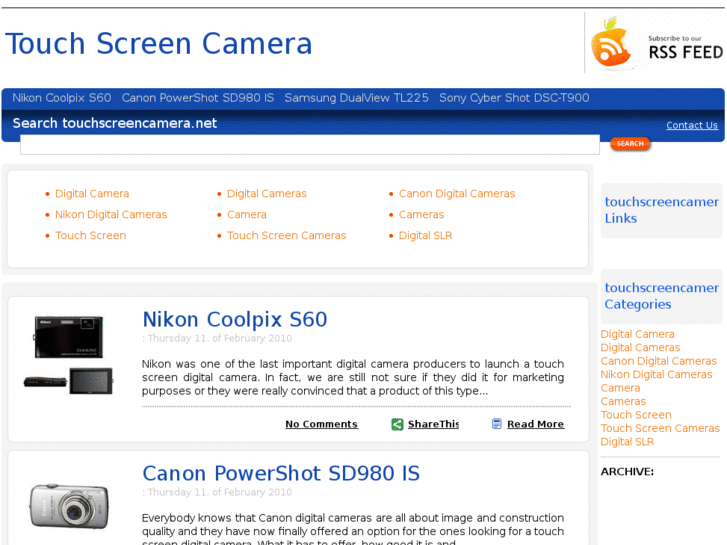Open Subscribe to our RSS FEED text

pos(685,48)
